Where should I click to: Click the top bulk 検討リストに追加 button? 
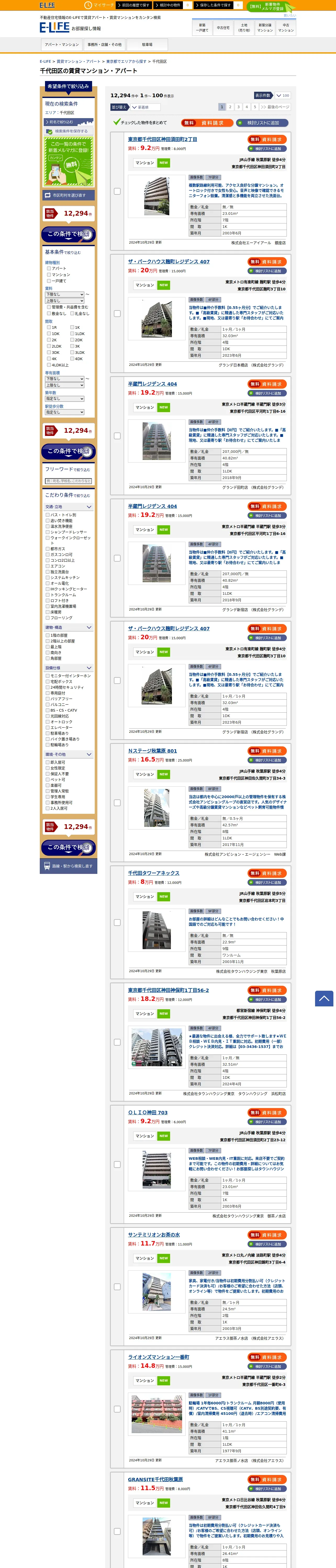point(263,122)
